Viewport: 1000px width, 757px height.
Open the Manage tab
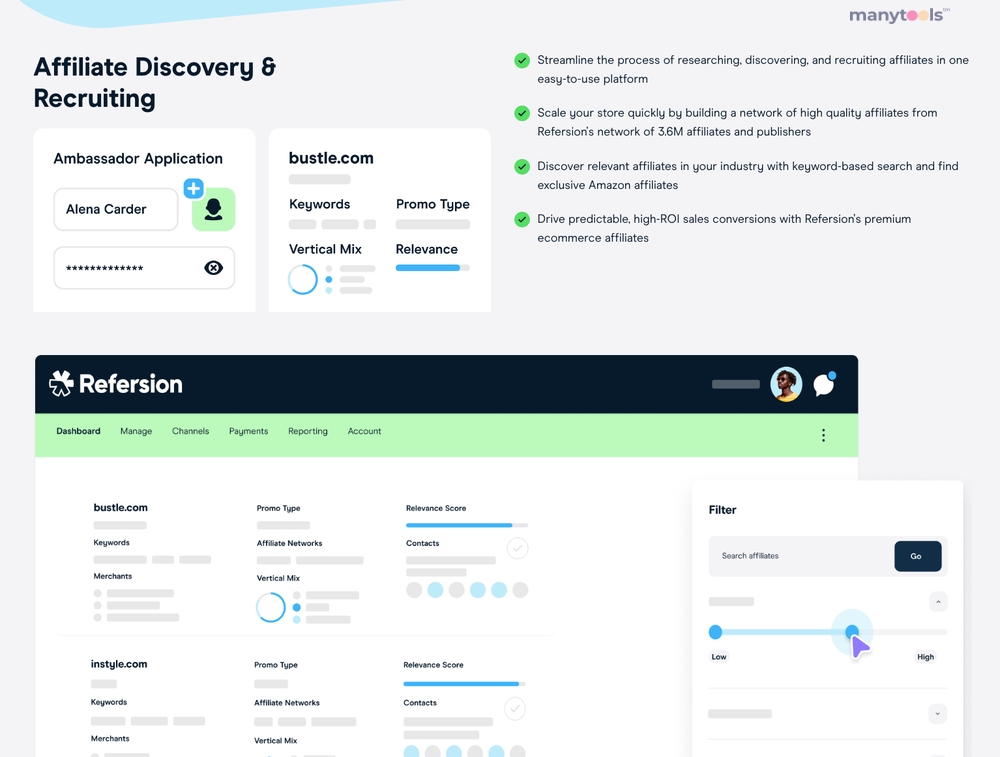point(136,431)
